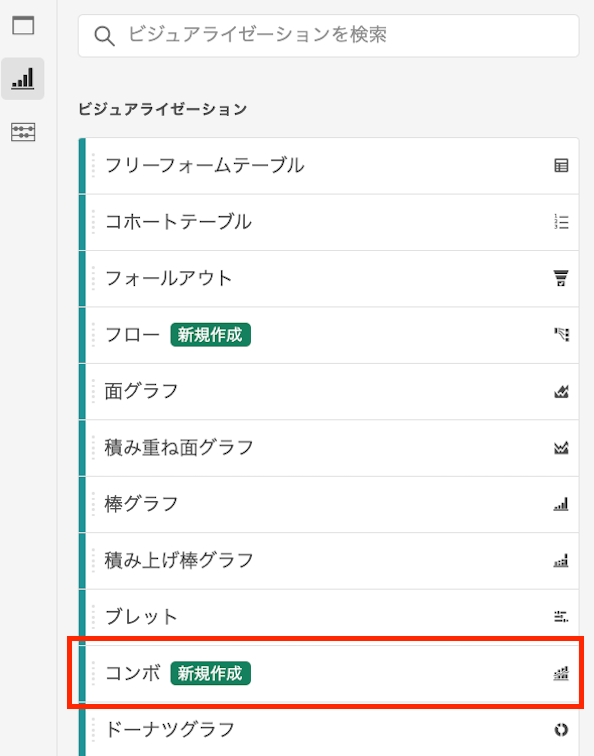Screen dimensions: 594x756
Task: Click the フロー flow diagram icon
Action: point(561,335)
